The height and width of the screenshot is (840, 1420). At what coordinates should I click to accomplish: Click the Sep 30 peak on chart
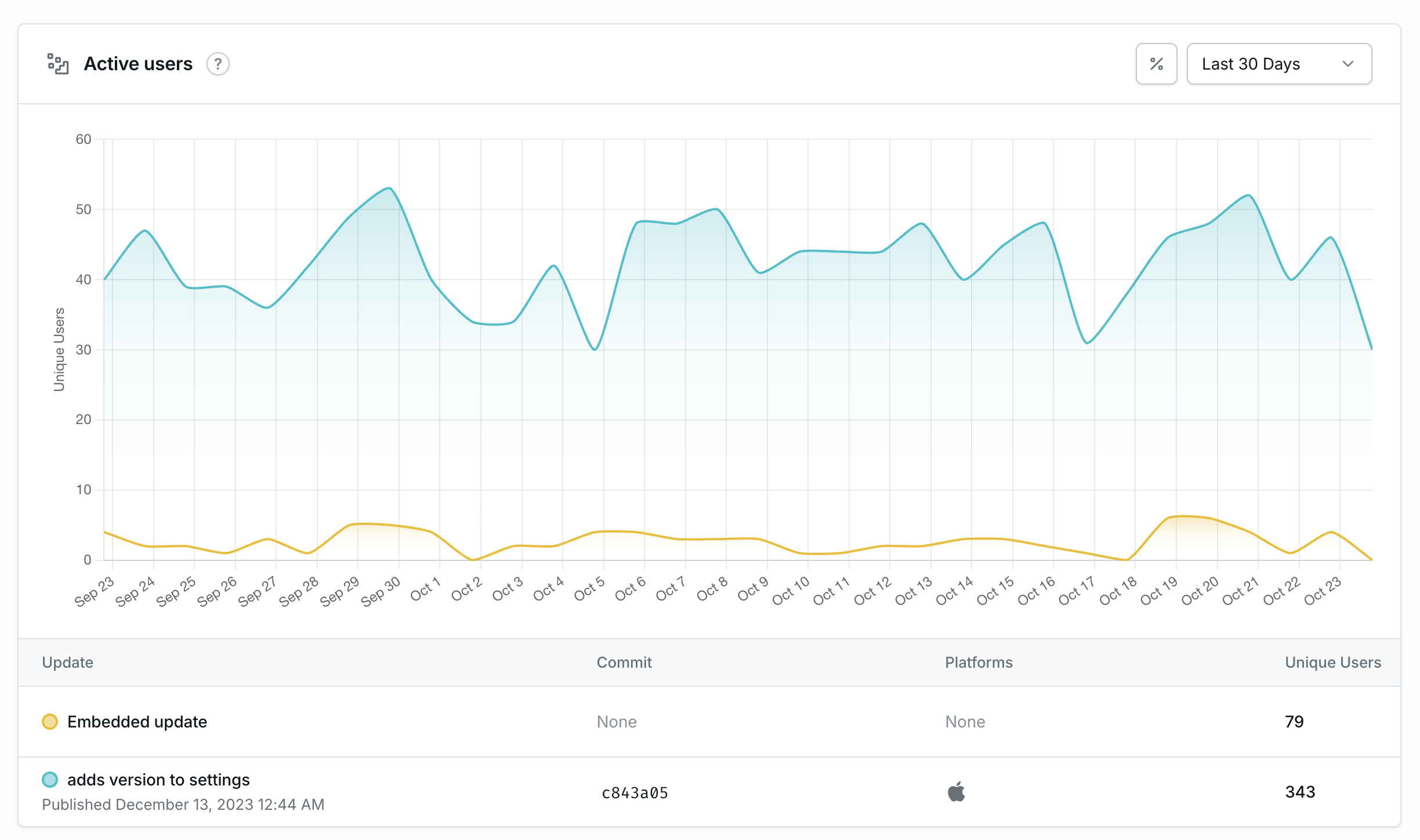(x=389, y=188)
